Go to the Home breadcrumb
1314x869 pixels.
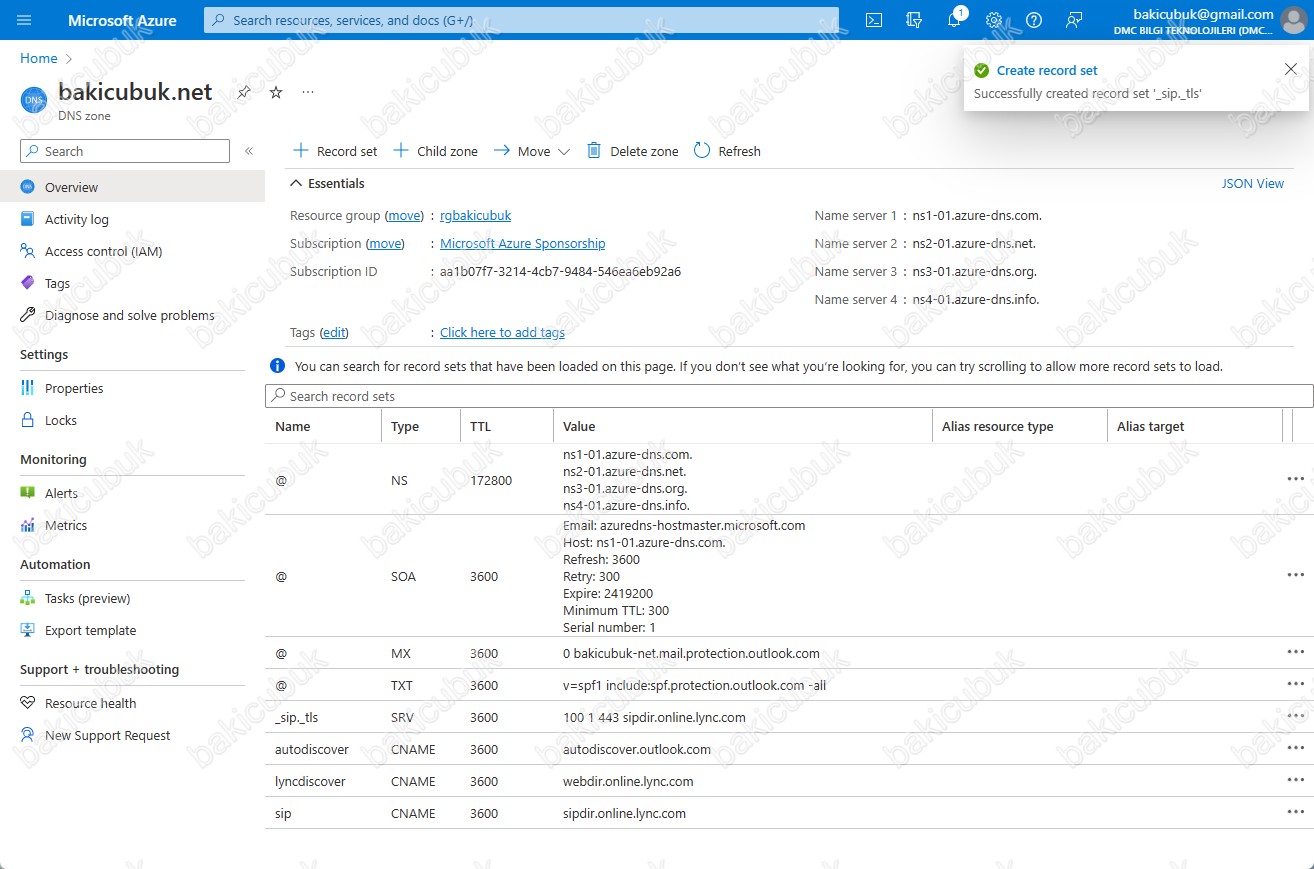point(39,58)
